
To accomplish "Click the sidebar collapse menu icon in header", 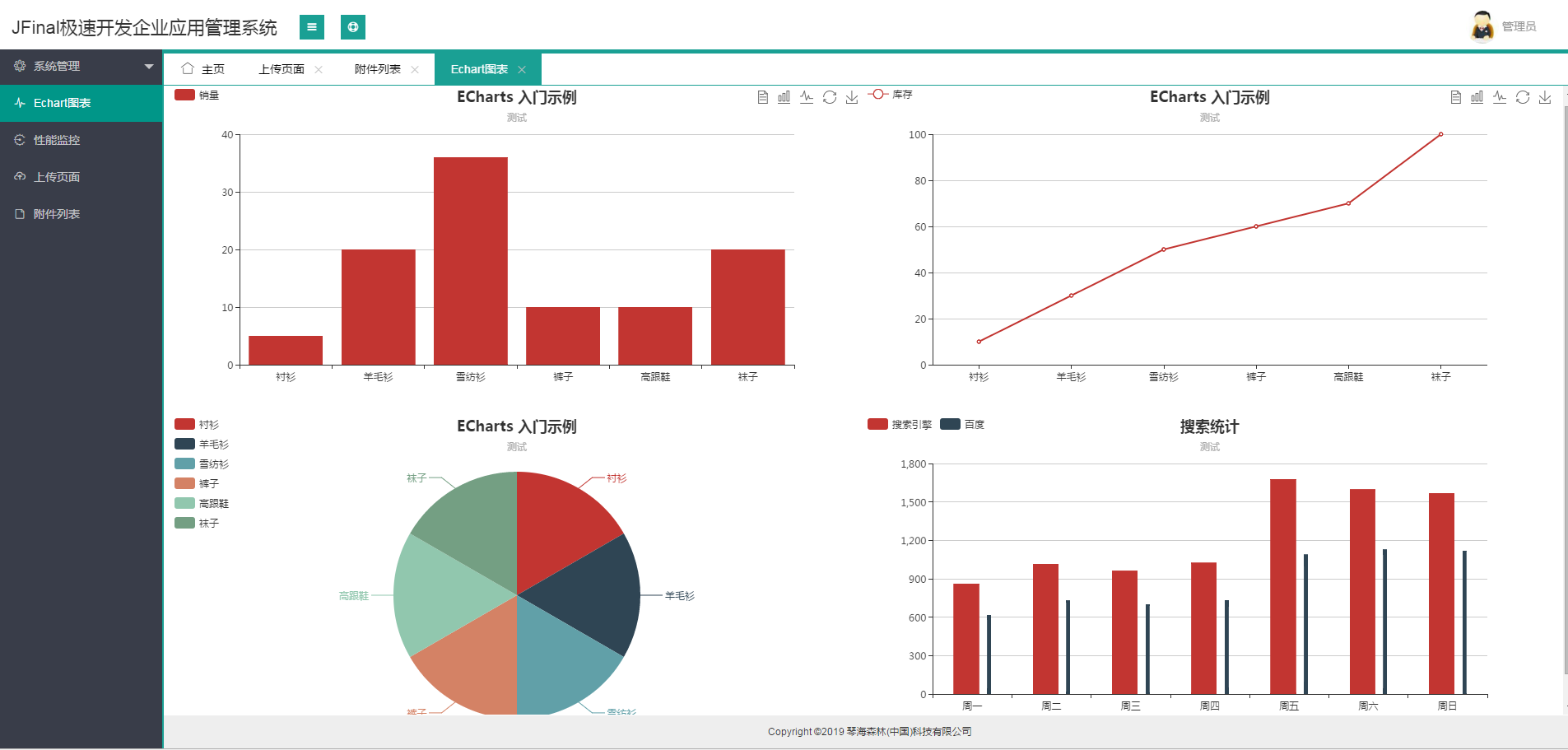I will (x=312, y=27).
